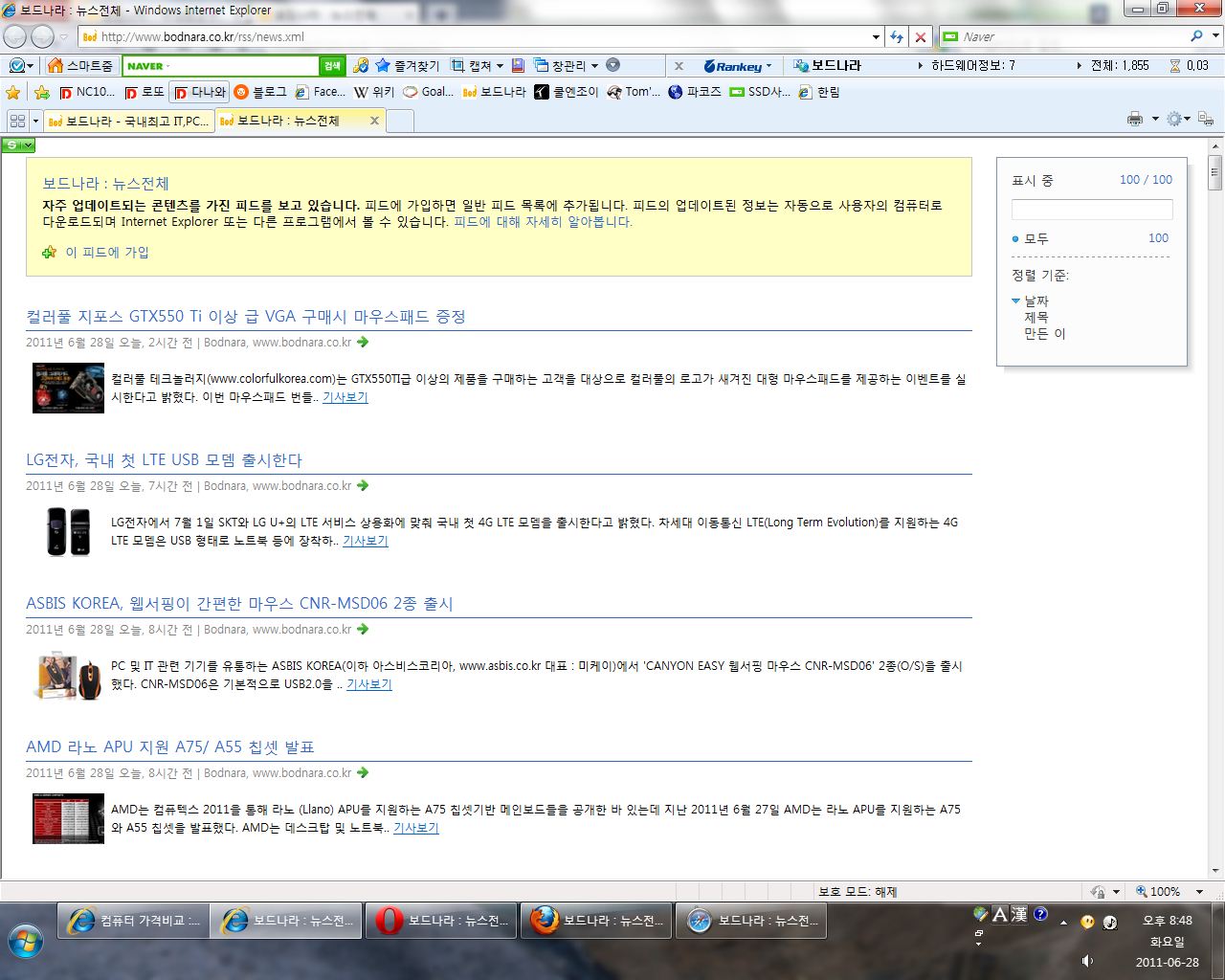This screenshot has height=980, width=1225.
Task: Open the Favorites gold star button
Action: (13, 93)
